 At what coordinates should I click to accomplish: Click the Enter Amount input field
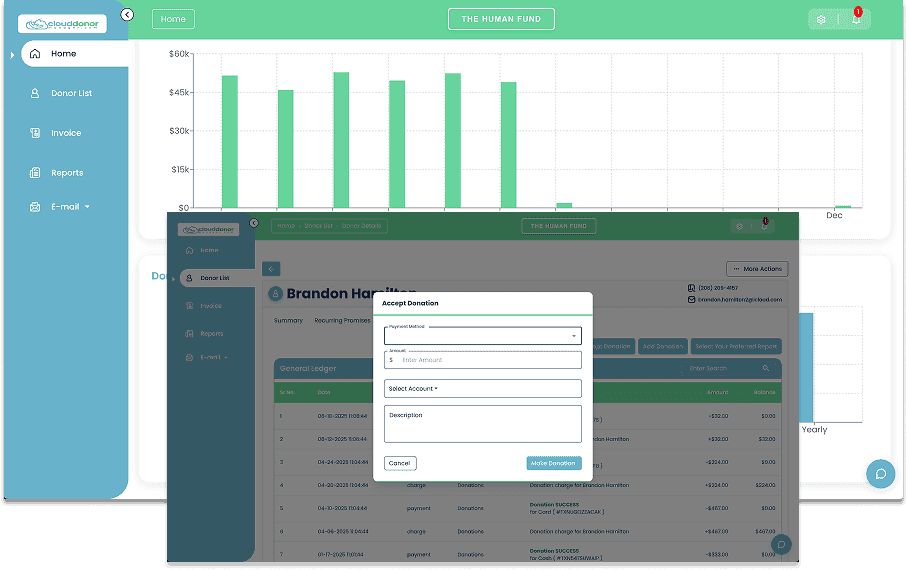pos(483,360)
